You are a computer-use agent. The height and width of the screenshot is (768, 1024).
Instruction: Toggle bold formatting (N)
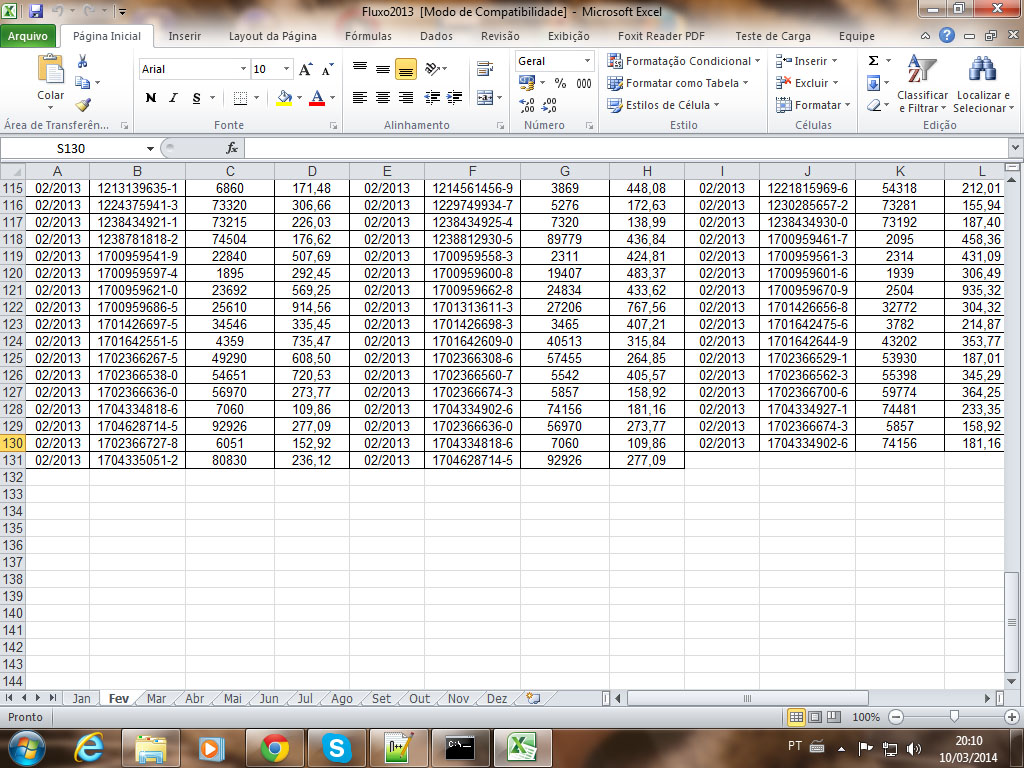coord(151,98)
